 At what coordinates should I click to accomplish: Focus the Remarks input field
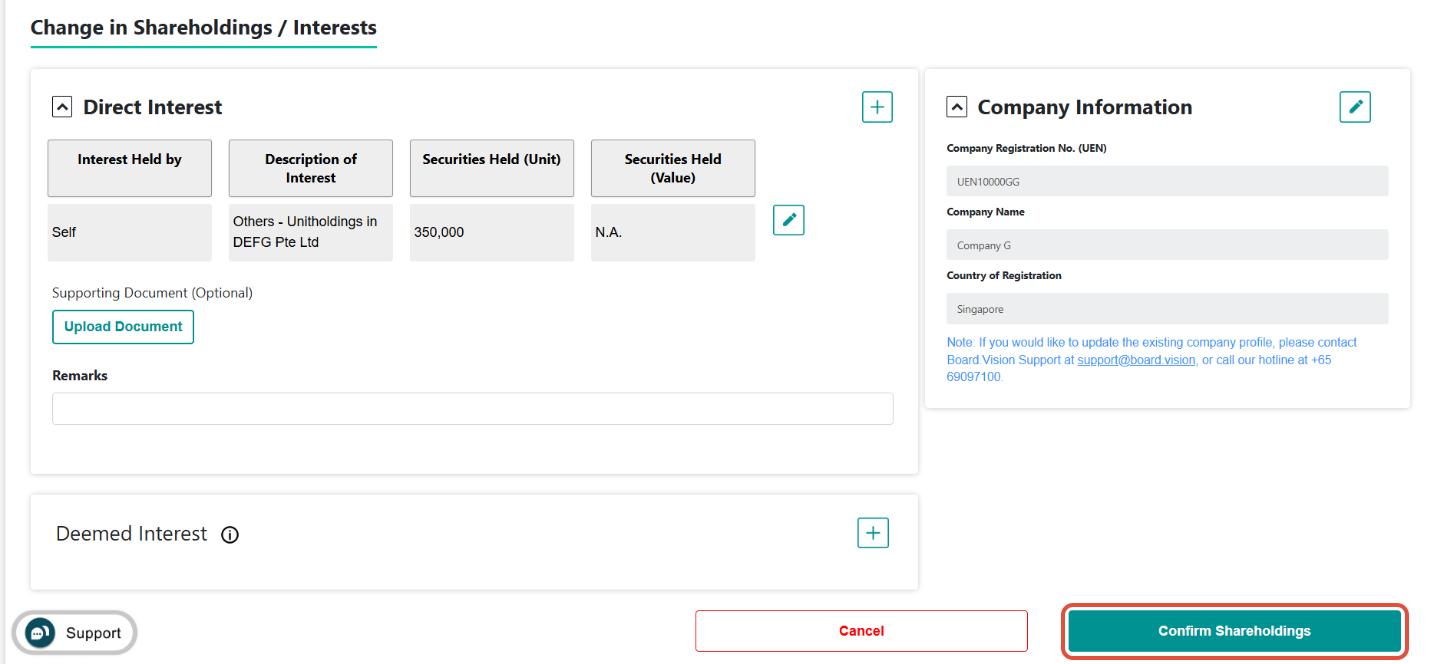[x=472, y=408]
